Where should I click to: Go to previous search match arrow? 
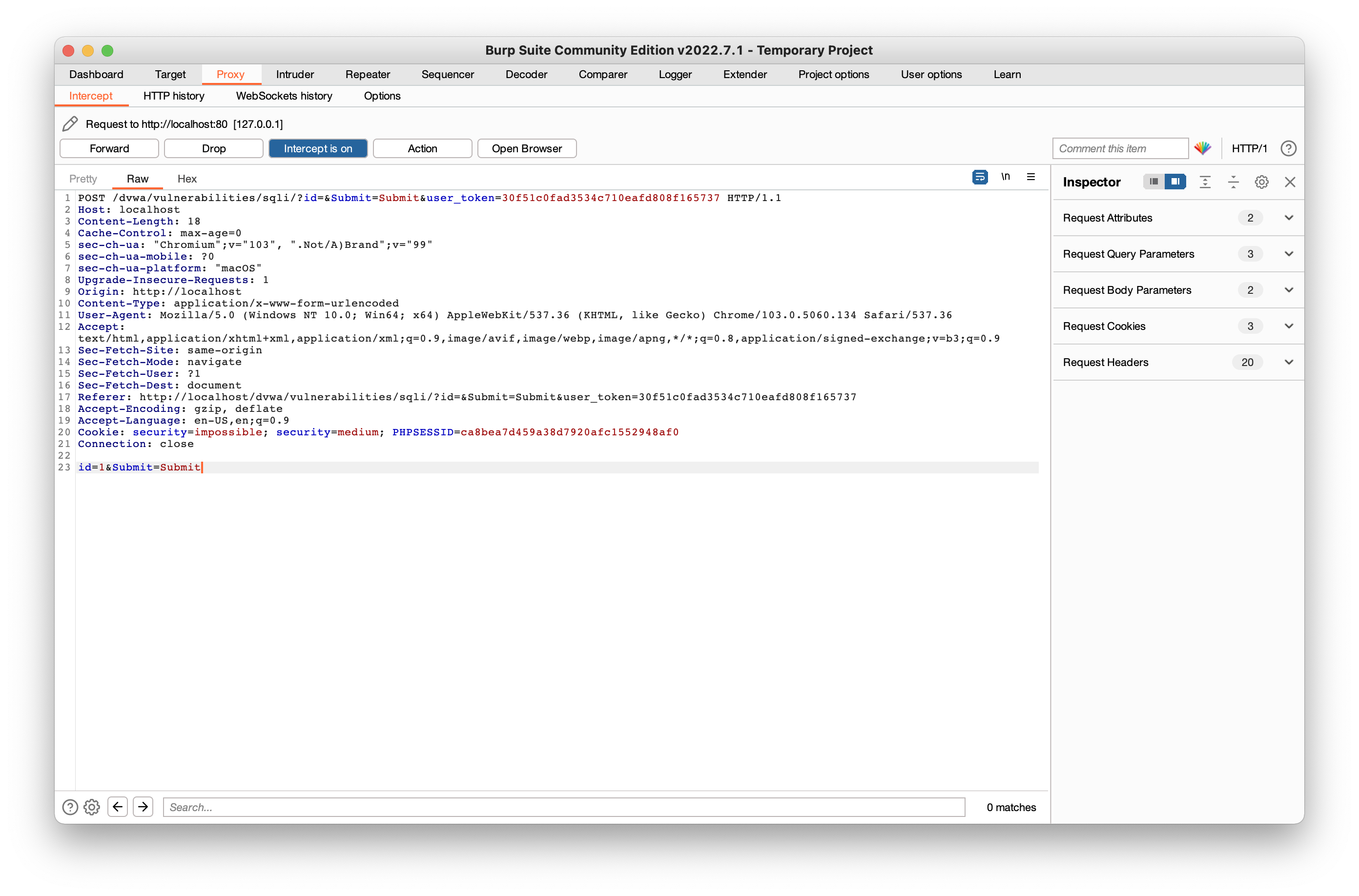tap(118, 807)
